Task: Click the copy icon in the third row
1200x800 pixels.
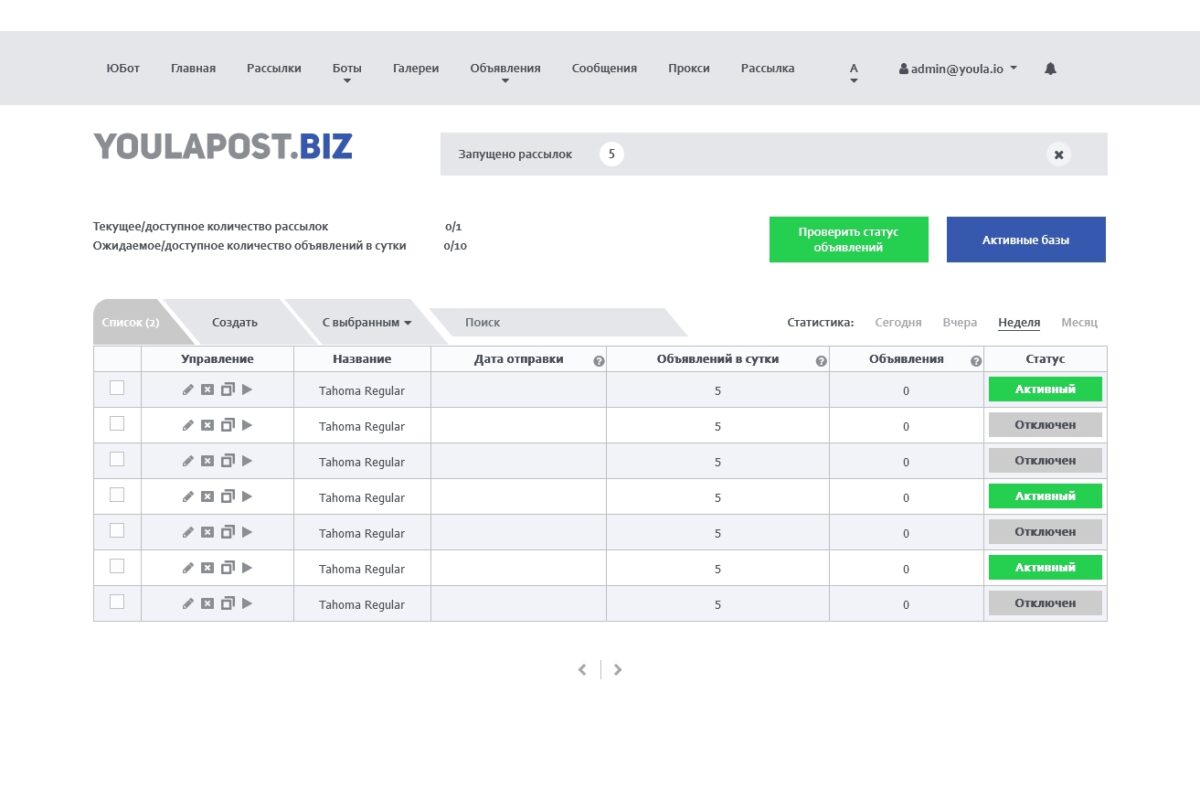Action: pyautogui.click(x=227, y=461)
